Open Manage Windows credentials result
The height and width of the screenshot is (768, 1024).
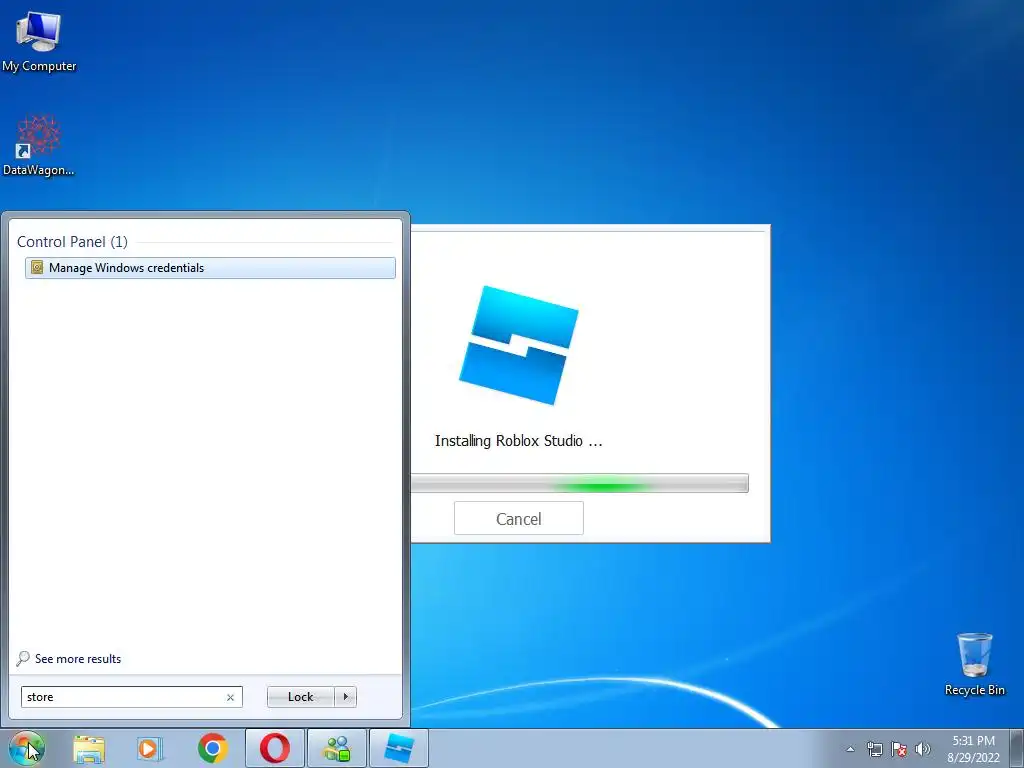tap(210, 268)
